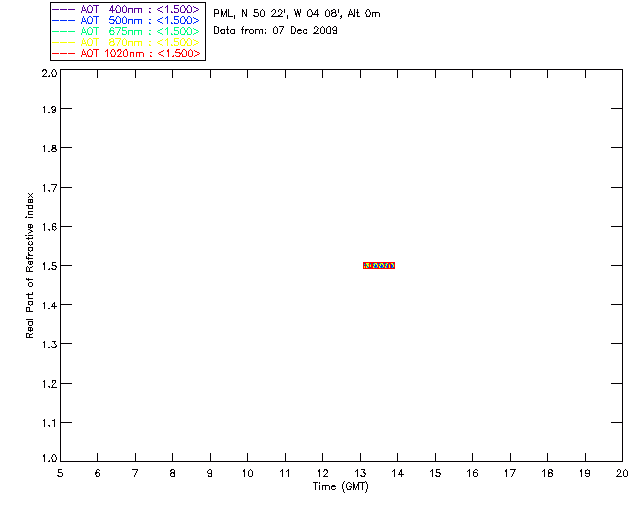This screenshot has width=640, height=512.
Task: Click the hour 15 label on the time axis
Action: [x=435, y=473]
